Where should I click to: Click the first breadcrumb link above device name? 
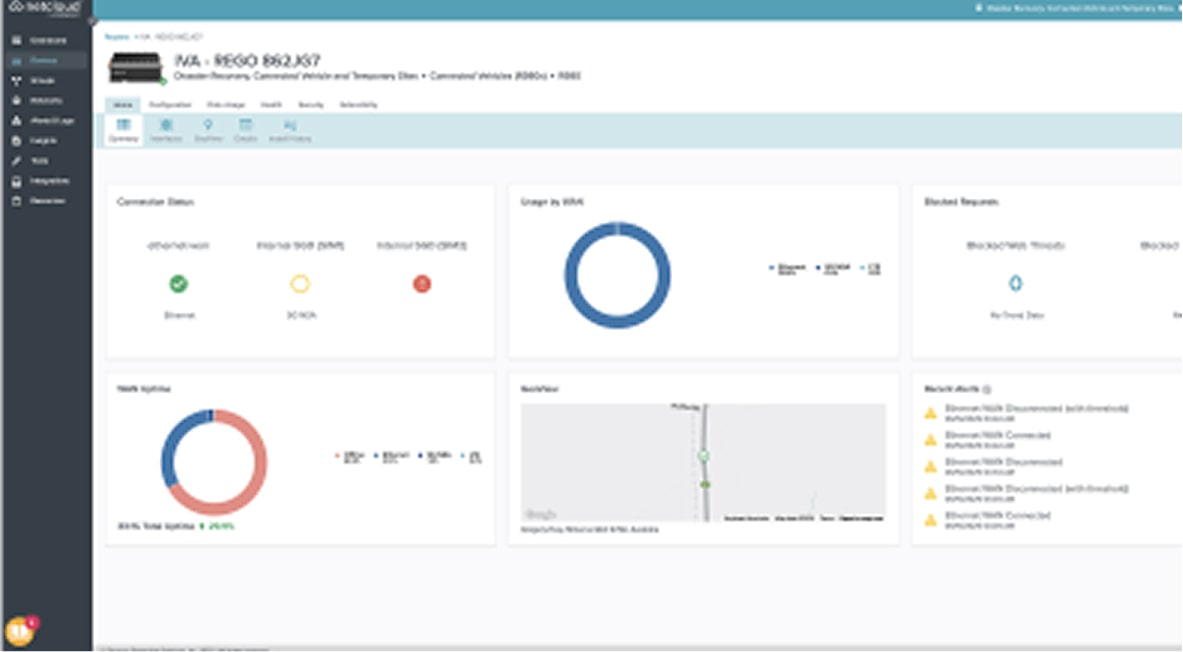point(117,36)
